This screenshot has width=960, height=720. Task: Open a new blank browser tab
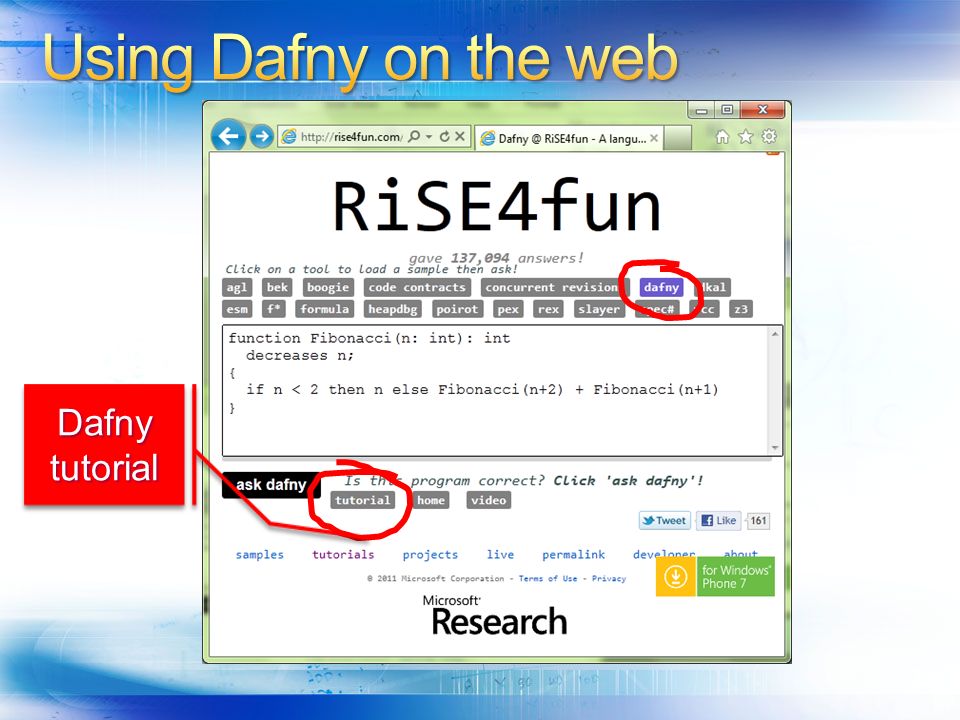click(x=678, y=138)
